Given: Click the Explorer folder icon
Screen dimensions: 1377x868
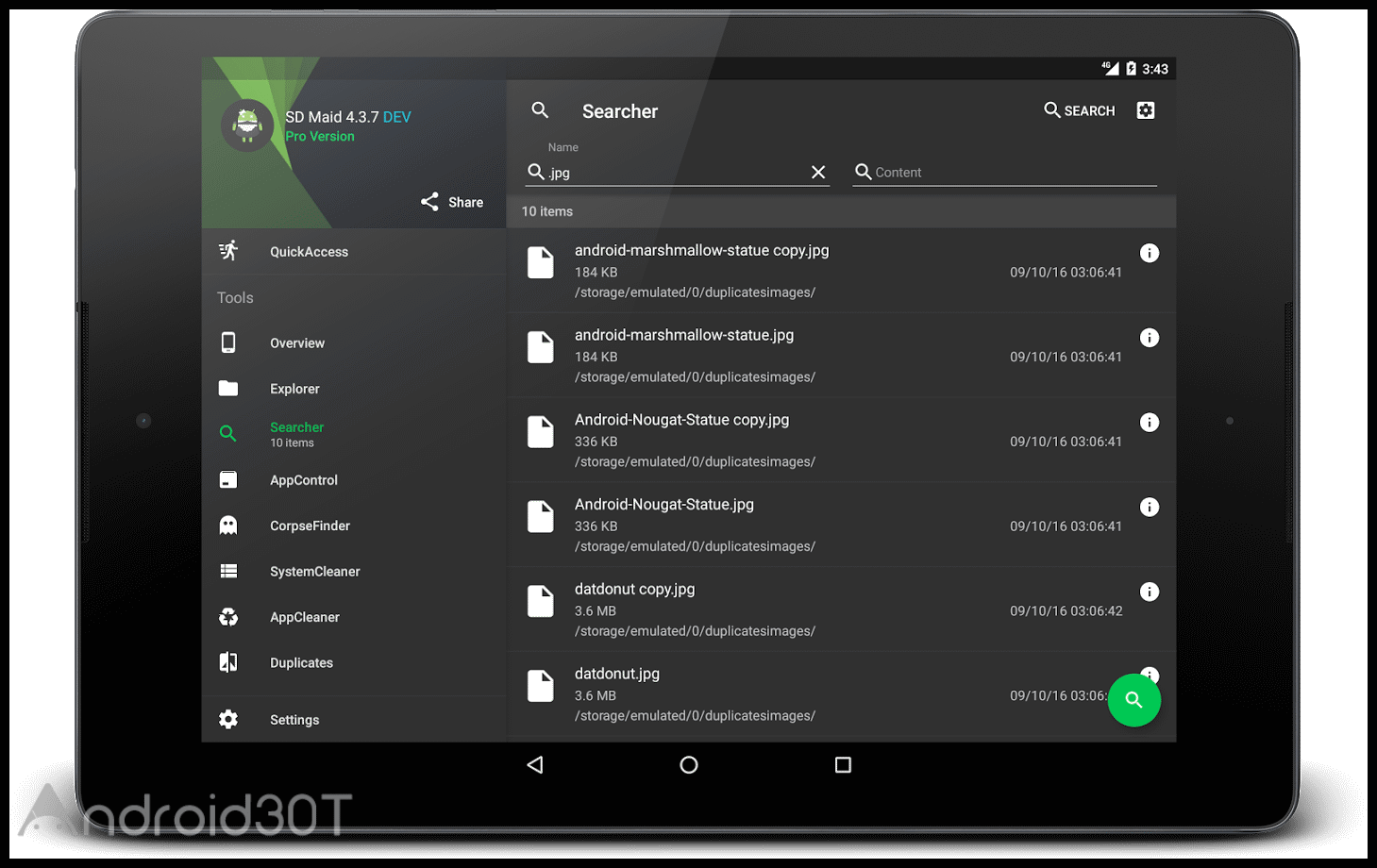Looking at the screenshot, I should click(228, 388).
